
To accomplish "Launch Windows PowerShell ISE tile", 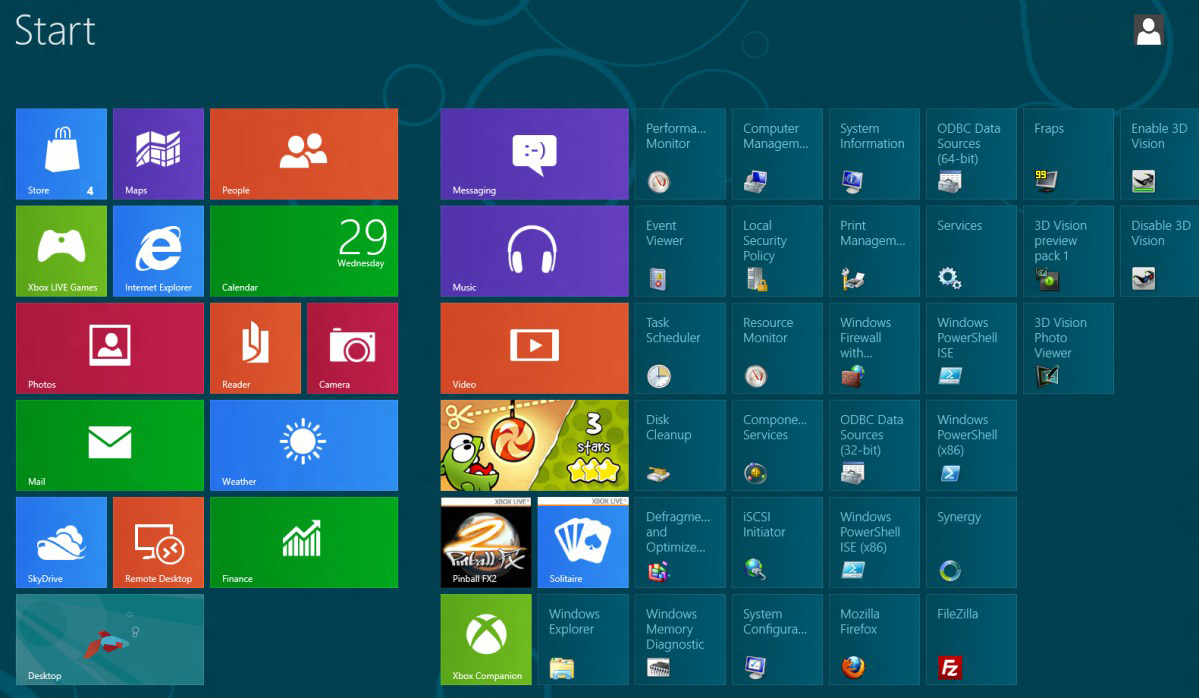I will [971, 348].
